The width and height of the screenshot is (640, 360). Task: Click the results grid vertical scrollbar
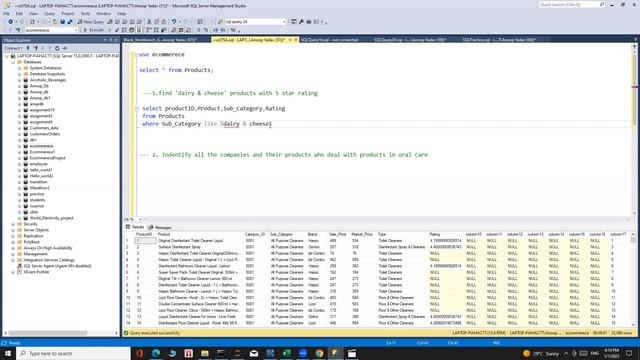633,280
